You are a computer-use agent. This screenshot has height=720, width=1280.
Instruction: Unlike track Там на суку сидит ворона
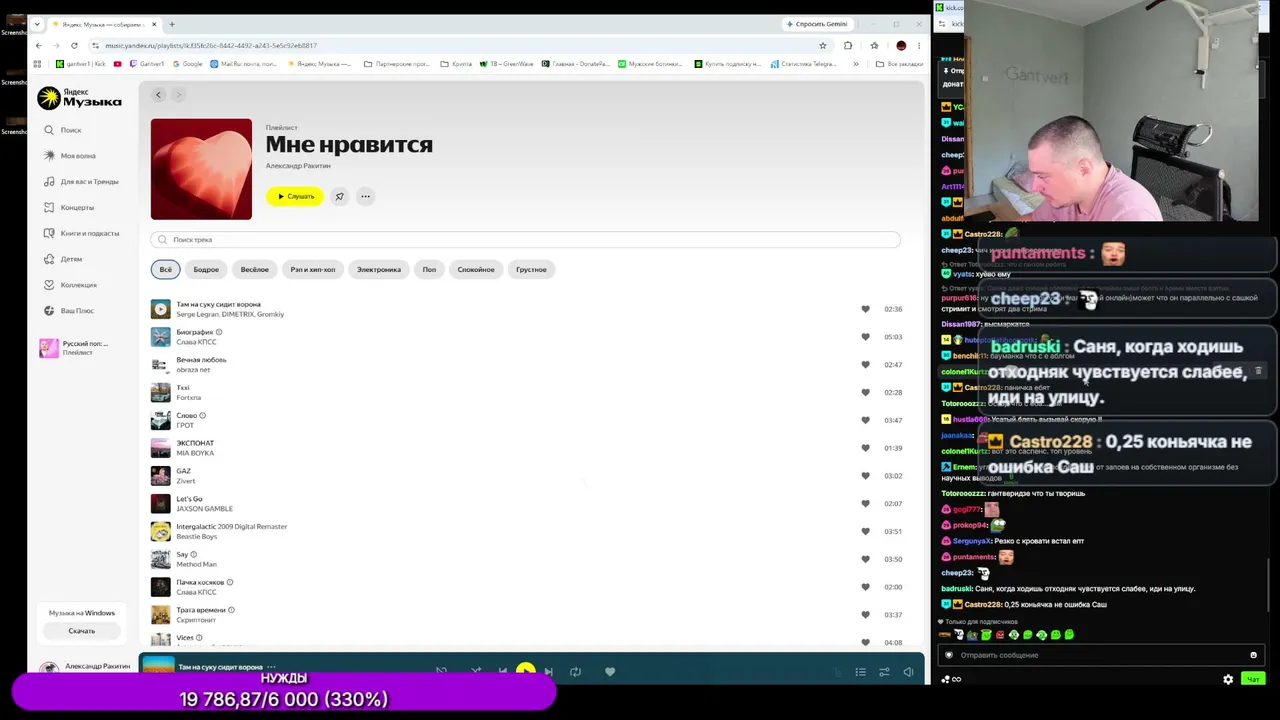click(x=865, y=309)
